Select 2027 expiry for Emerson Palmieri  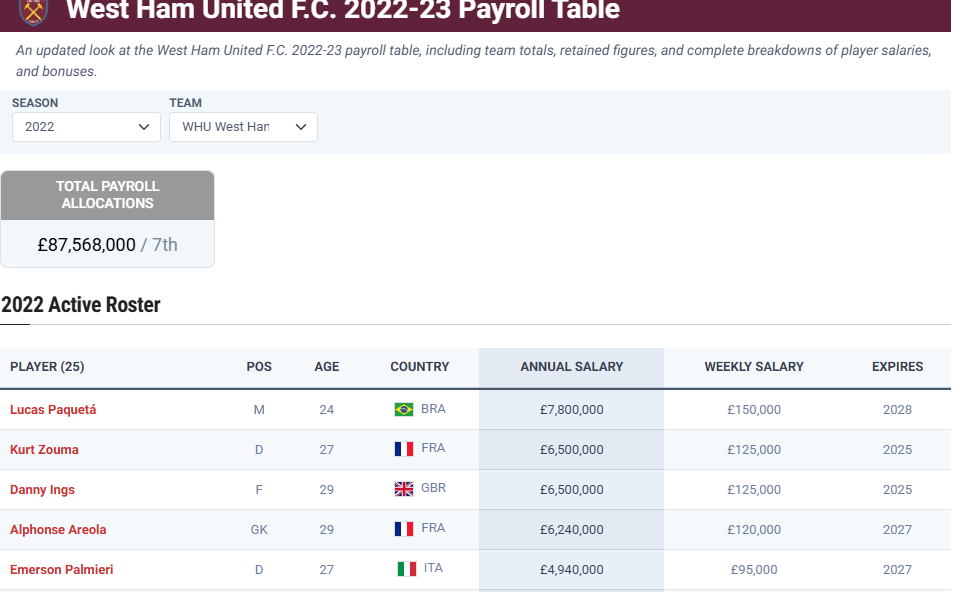pyautogui.click(x=898, y=570)
